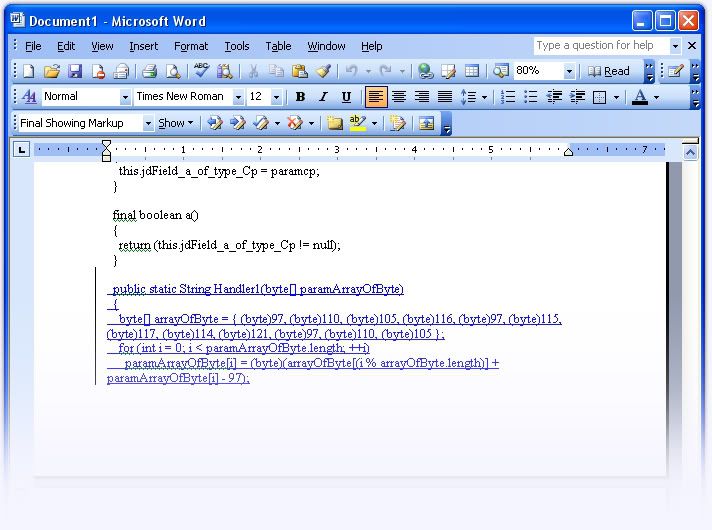Apply the font color A button
712x530 pixels.
[x=640, y=97]
